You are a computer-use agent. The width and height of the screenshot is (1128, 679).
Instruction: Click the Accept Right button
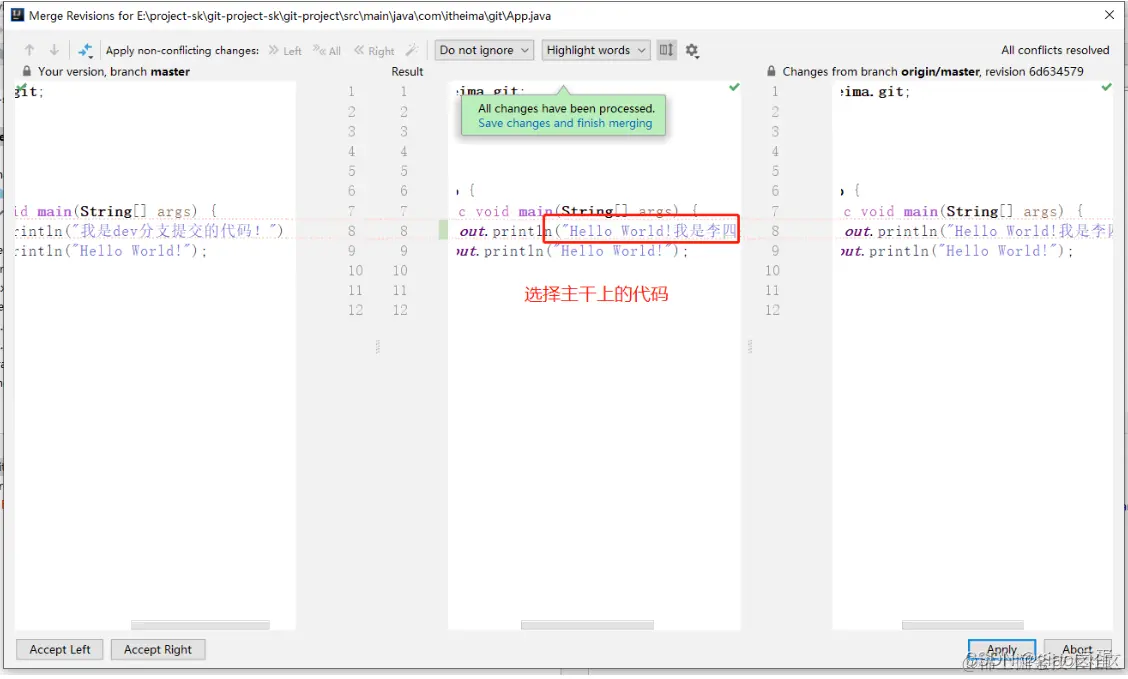(158, 650)
